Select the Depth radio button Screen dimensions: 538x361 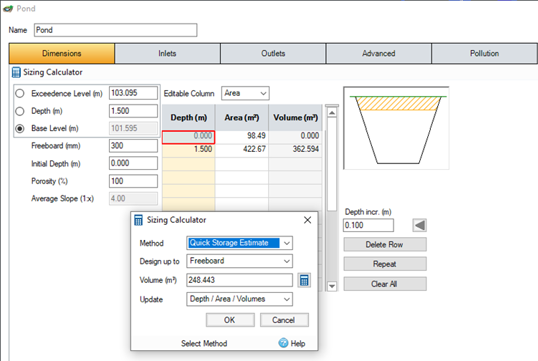coord(20,111)
